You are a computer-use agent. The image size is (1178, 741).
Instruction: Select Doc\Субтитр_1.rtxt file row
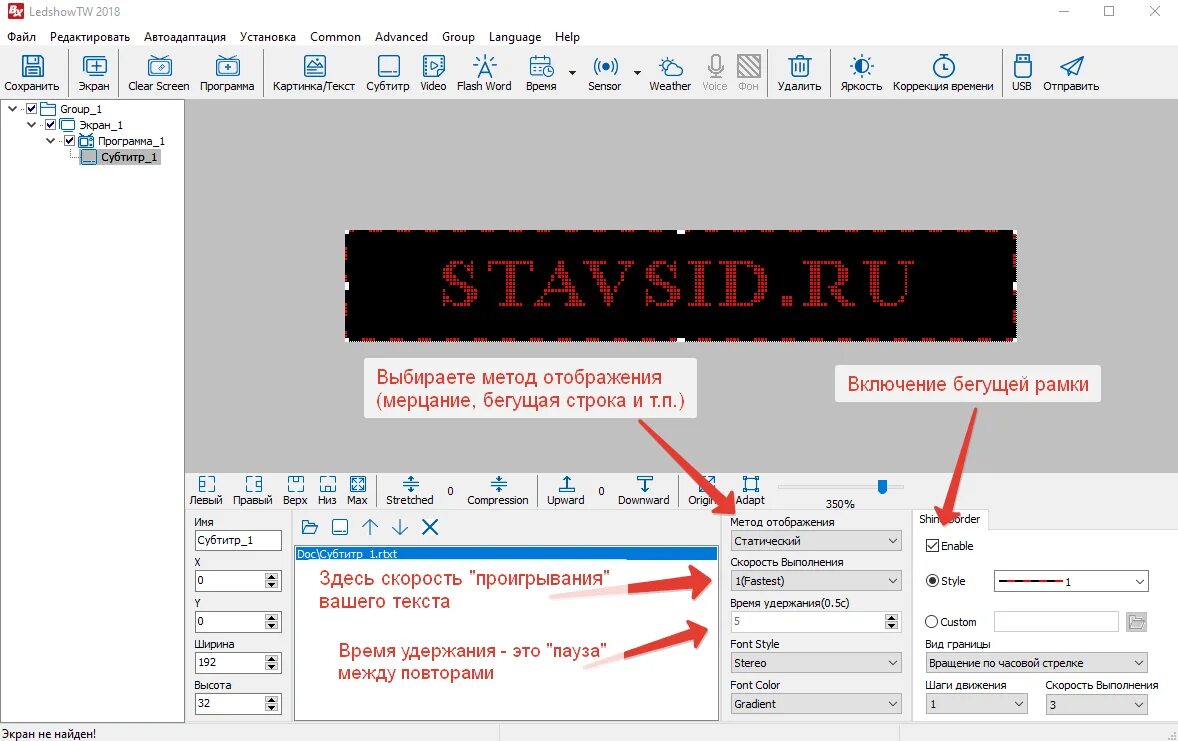[x=506, y=554]
